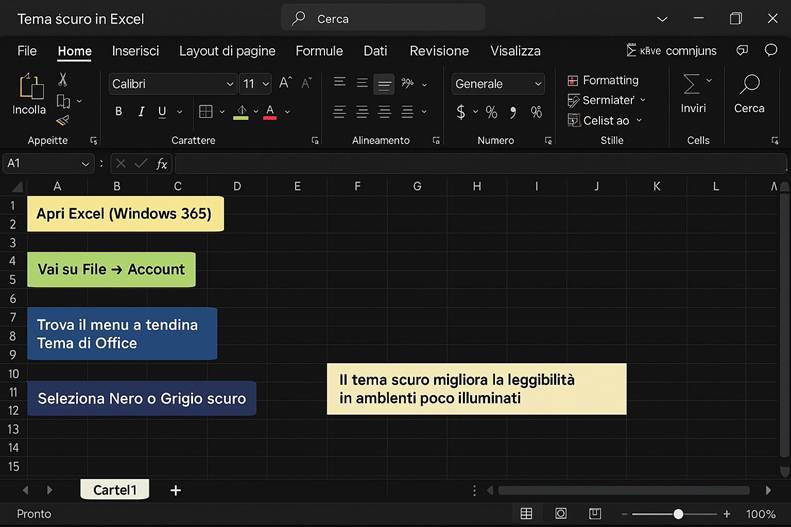Image resolution: width=791 pixels, height=527 pixels.
Task: Switch to page layout view icon
Action: point(560,513)
